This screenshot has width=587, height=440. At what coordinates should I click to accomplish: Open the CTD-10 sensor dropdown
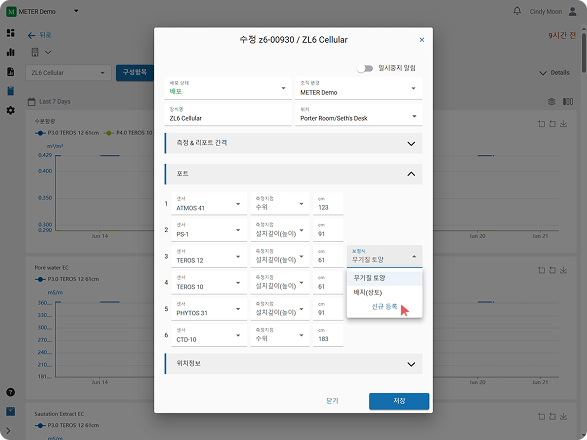point(209,336)
